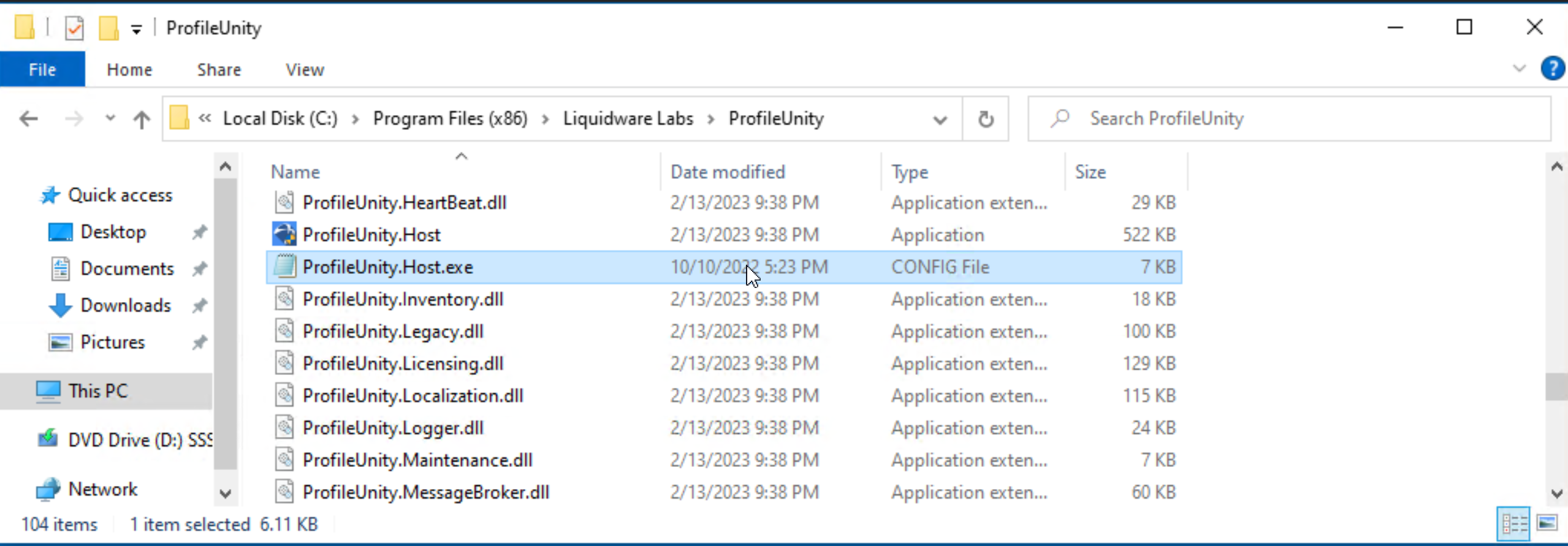This screenshot has width=1568, height=546.
Task: Click the pin icon next to Documents
Action: pyautogui.click(x=199, y=269)
